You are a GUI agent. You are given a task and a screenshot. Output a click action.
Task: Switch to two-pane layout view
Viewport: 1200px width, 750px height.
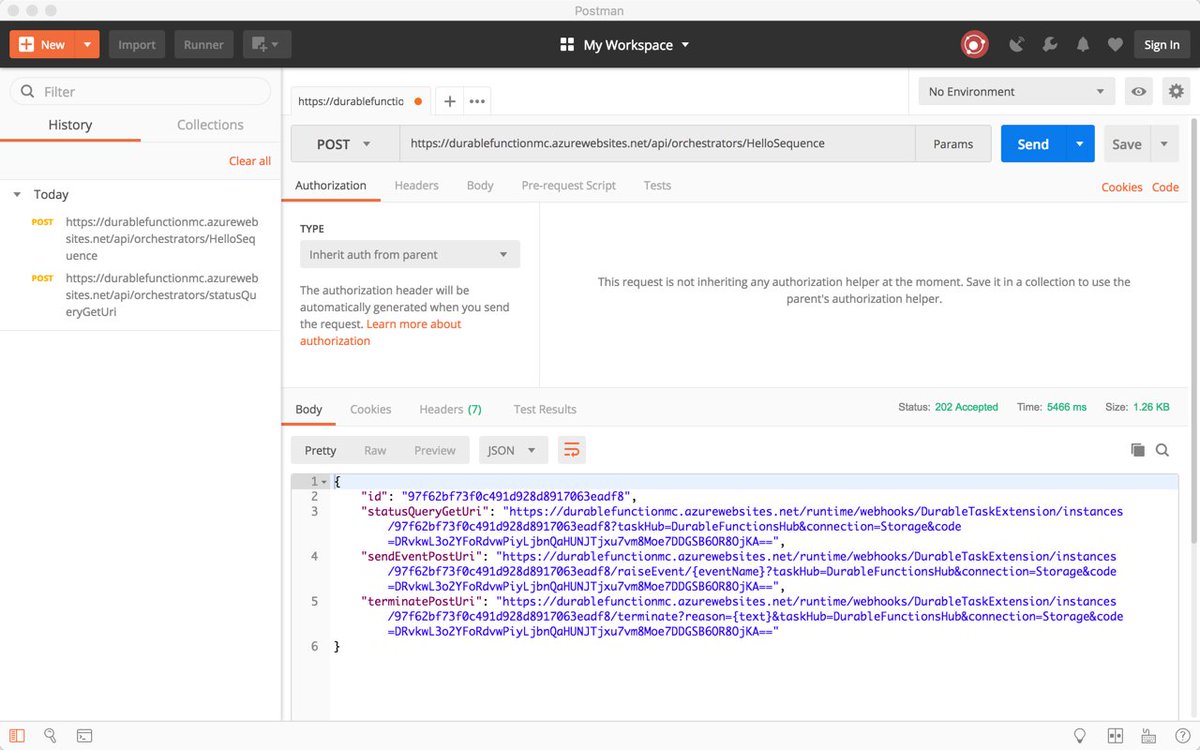1114,736
